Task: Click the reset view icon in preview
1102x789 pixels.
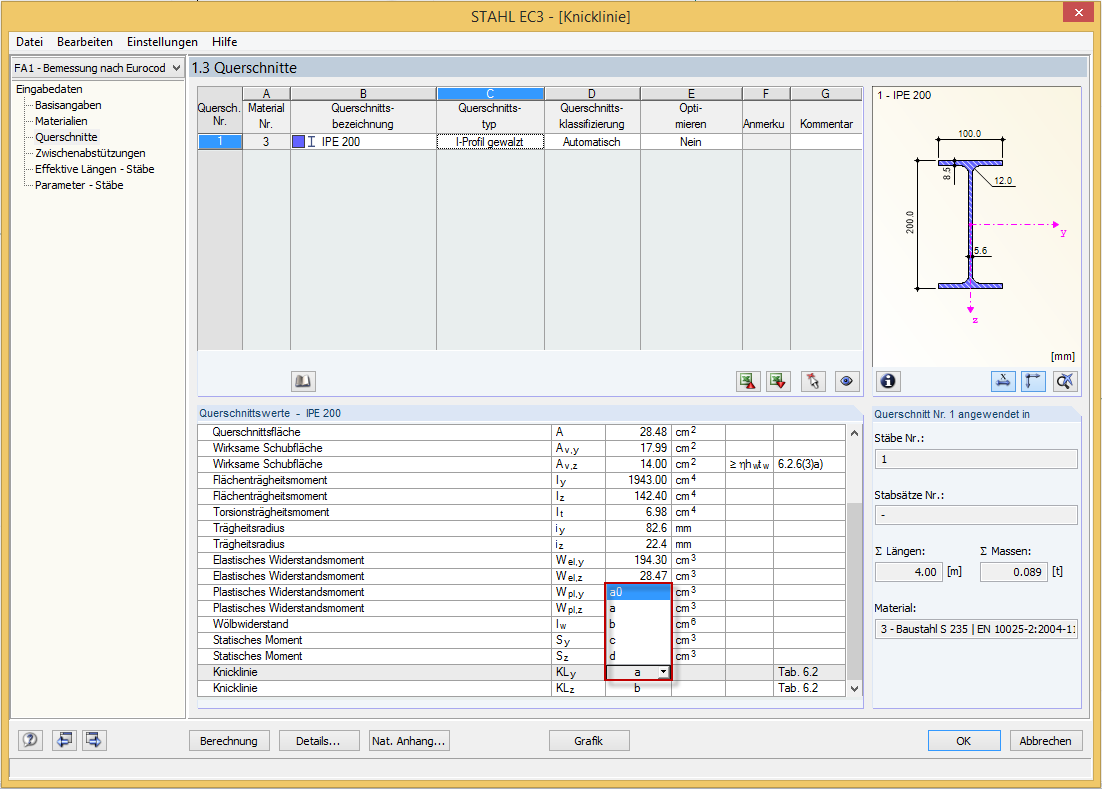Action: 1065,382
